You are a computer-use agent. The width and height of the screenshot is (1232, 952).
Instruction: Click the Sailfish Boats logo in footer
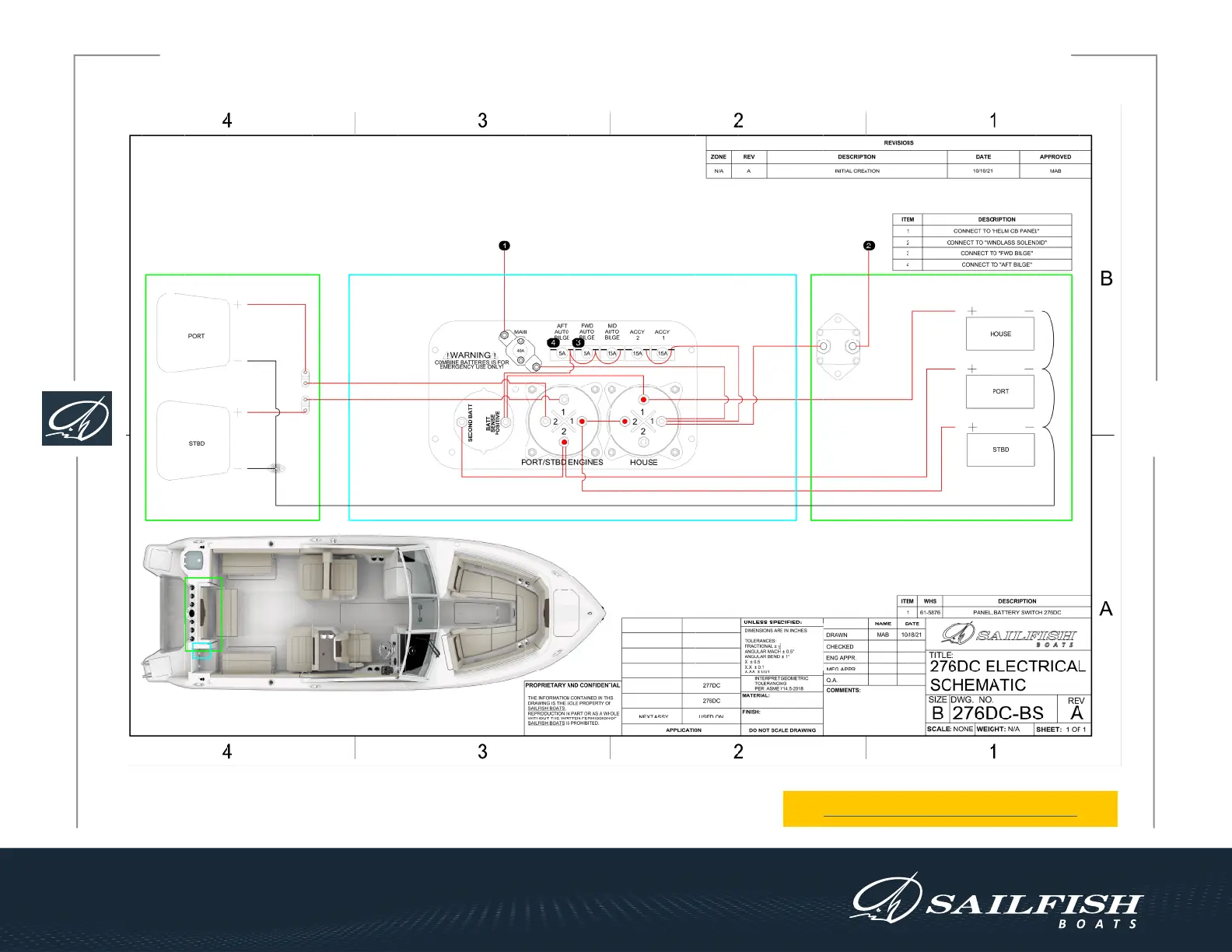click(996, 903)
